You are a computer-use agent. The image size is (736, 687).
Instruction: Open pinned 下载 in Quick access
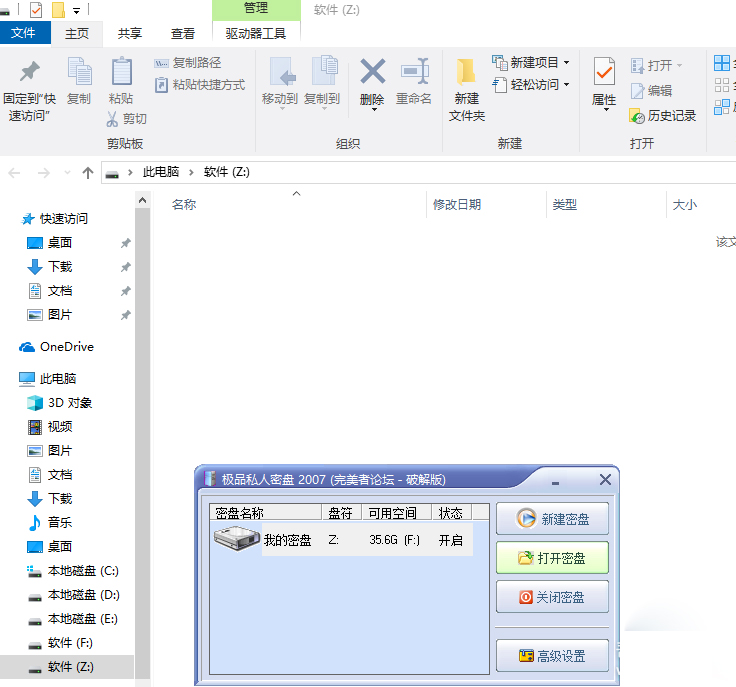tap(60, 267)
